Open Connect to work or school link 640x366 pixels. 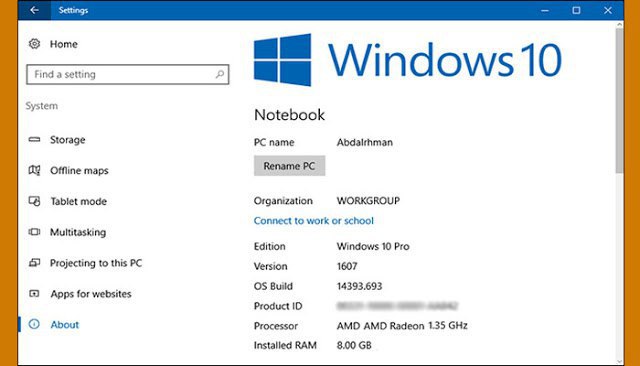tap(313, 221)
